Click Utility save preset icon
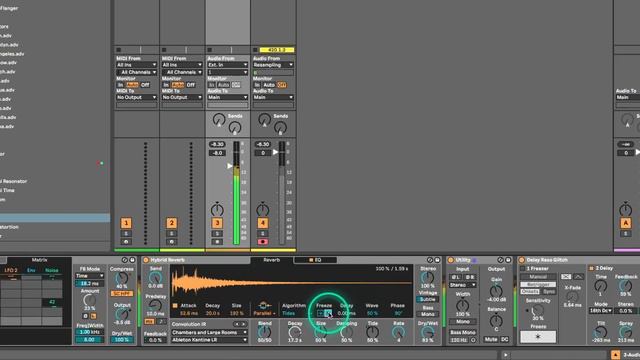 click(x=508, y=260)
